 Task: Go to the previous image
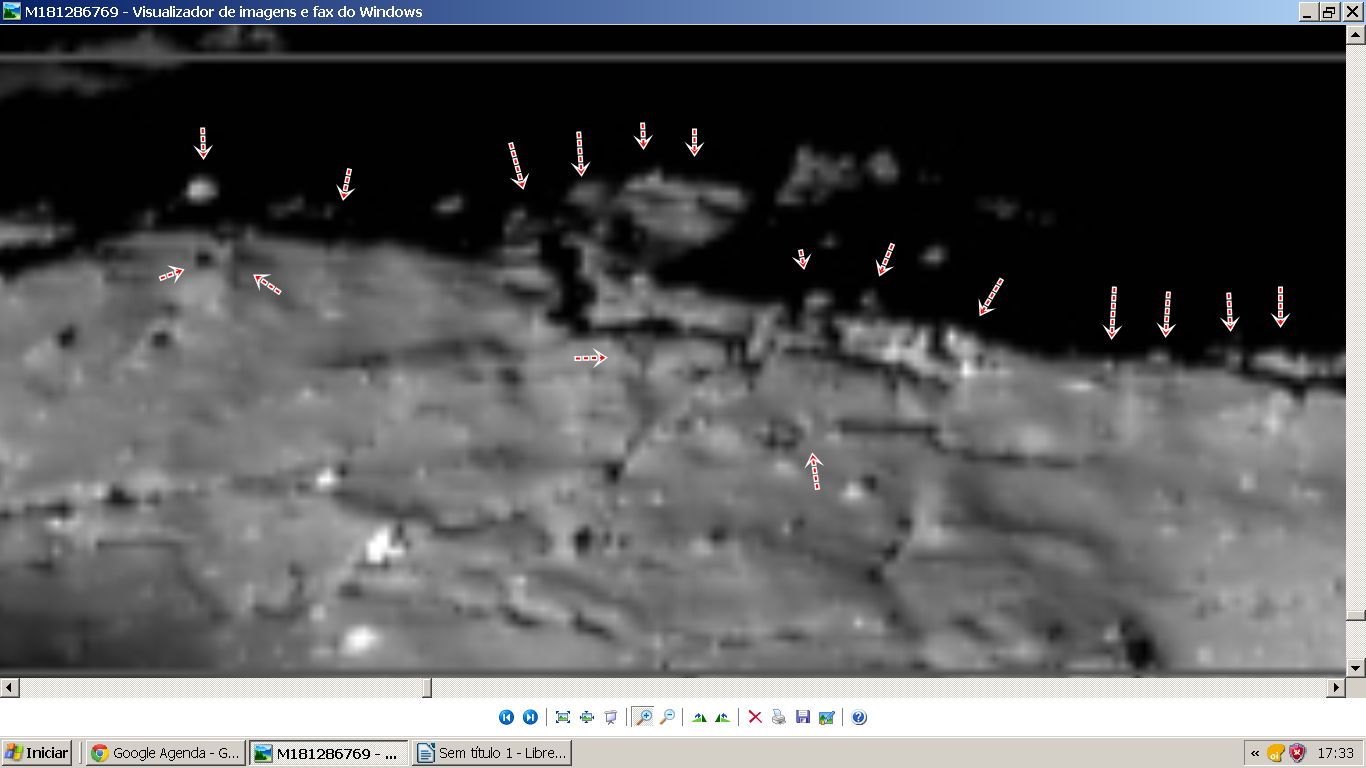(506, 717)
